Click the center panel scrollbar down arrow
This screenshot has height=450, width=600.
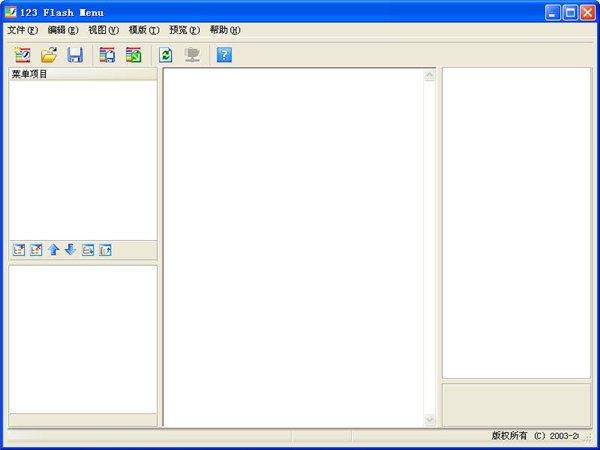point(429,420)
